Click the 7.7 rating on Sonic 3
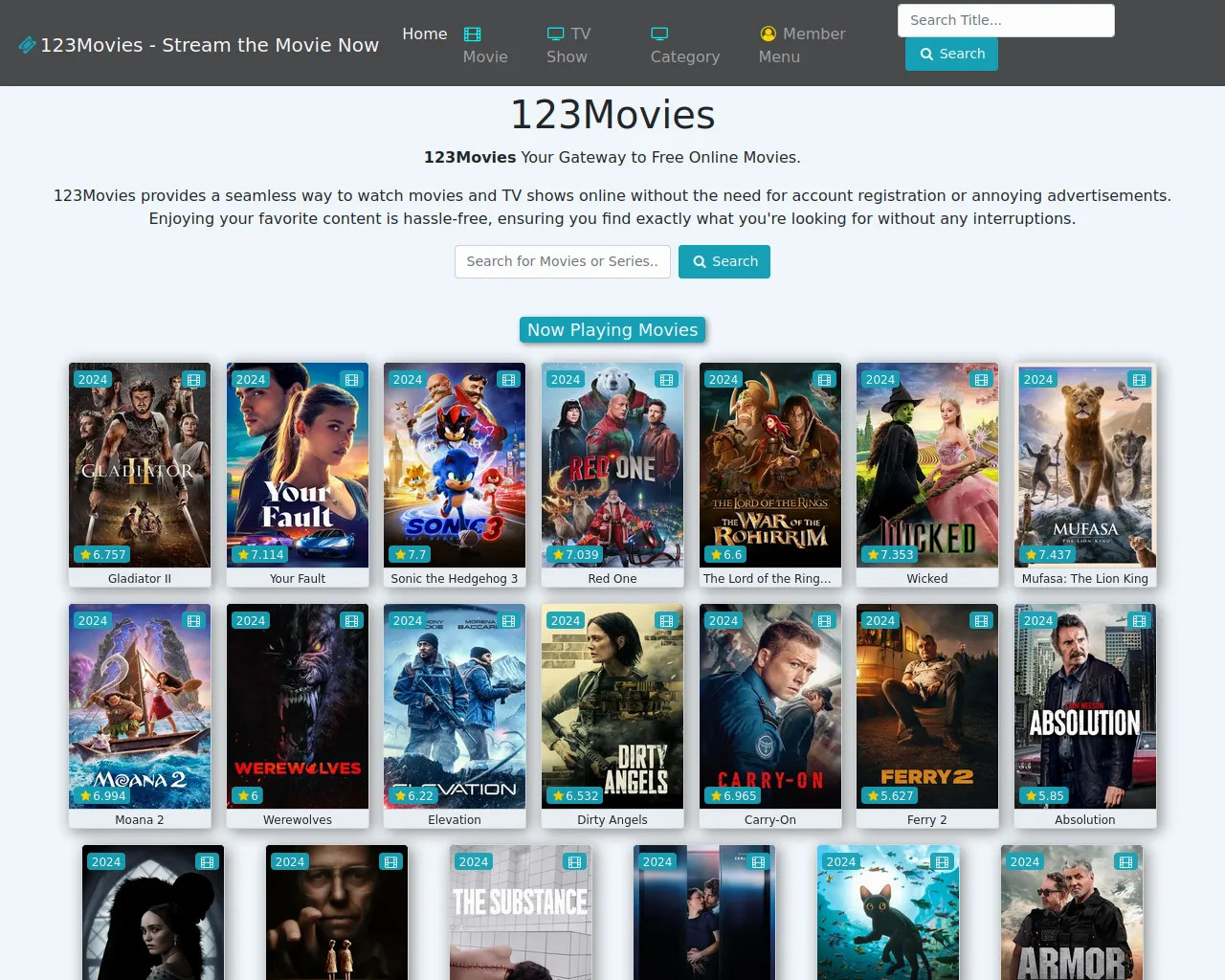 click(x=411, y=555)
